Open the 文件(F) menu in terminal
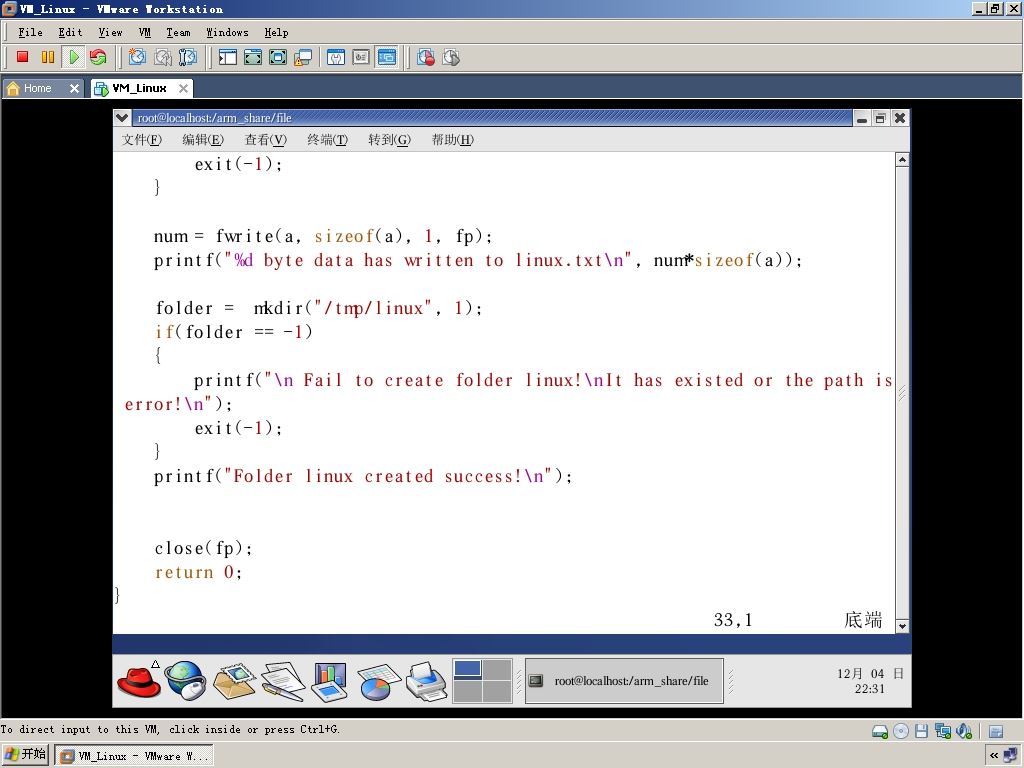The width and height of the screenshot is (1024, 768). (x=141, y=139)
